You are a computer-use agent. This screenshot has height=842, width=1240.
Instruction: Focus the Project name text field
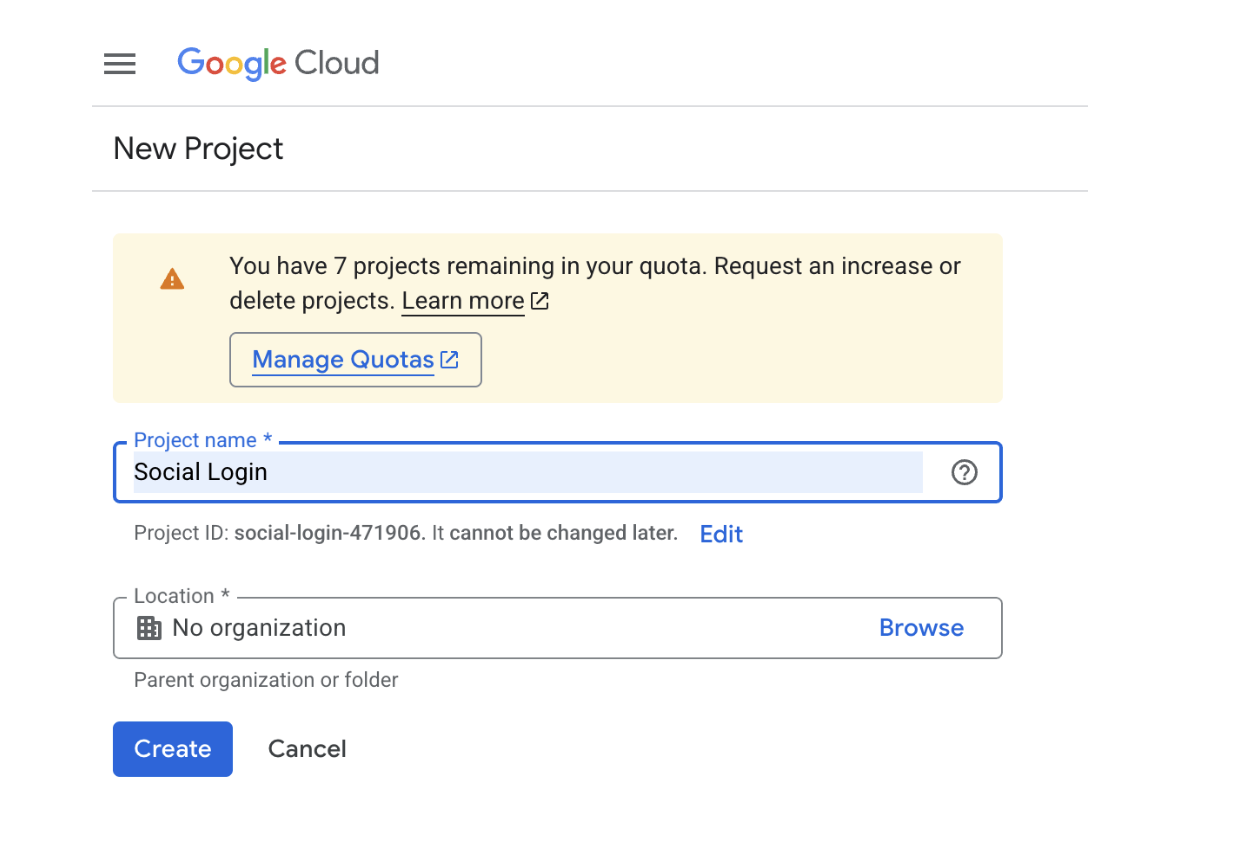[528, 472]
